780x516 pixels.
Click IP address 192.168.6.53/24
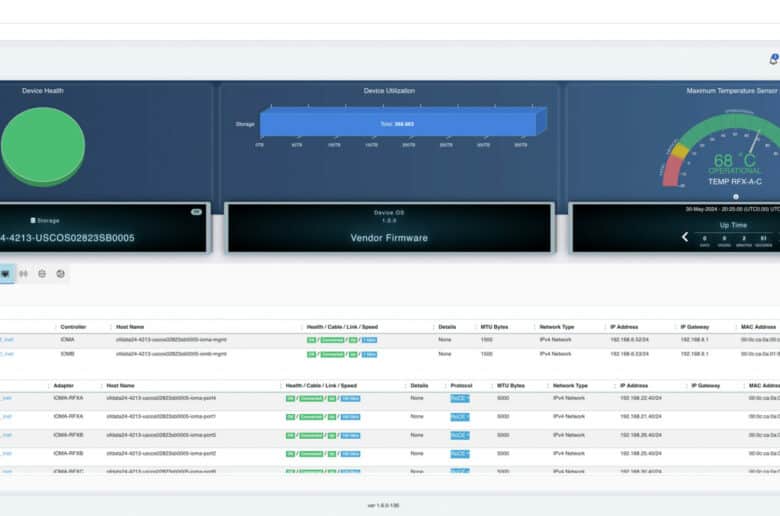[629, 354]
